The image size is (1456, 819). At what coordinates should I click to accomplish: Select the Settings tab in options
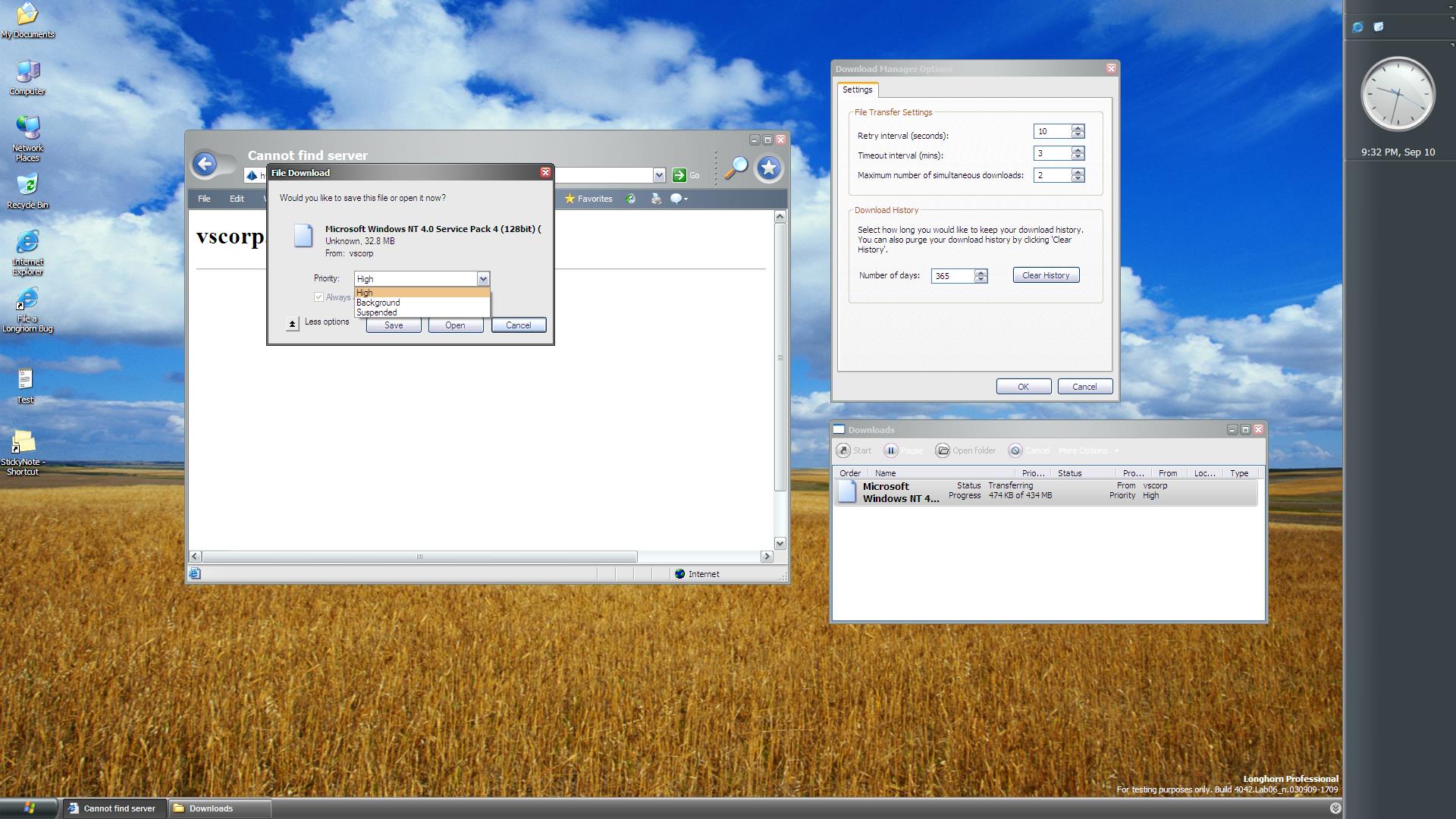[857, 89]
